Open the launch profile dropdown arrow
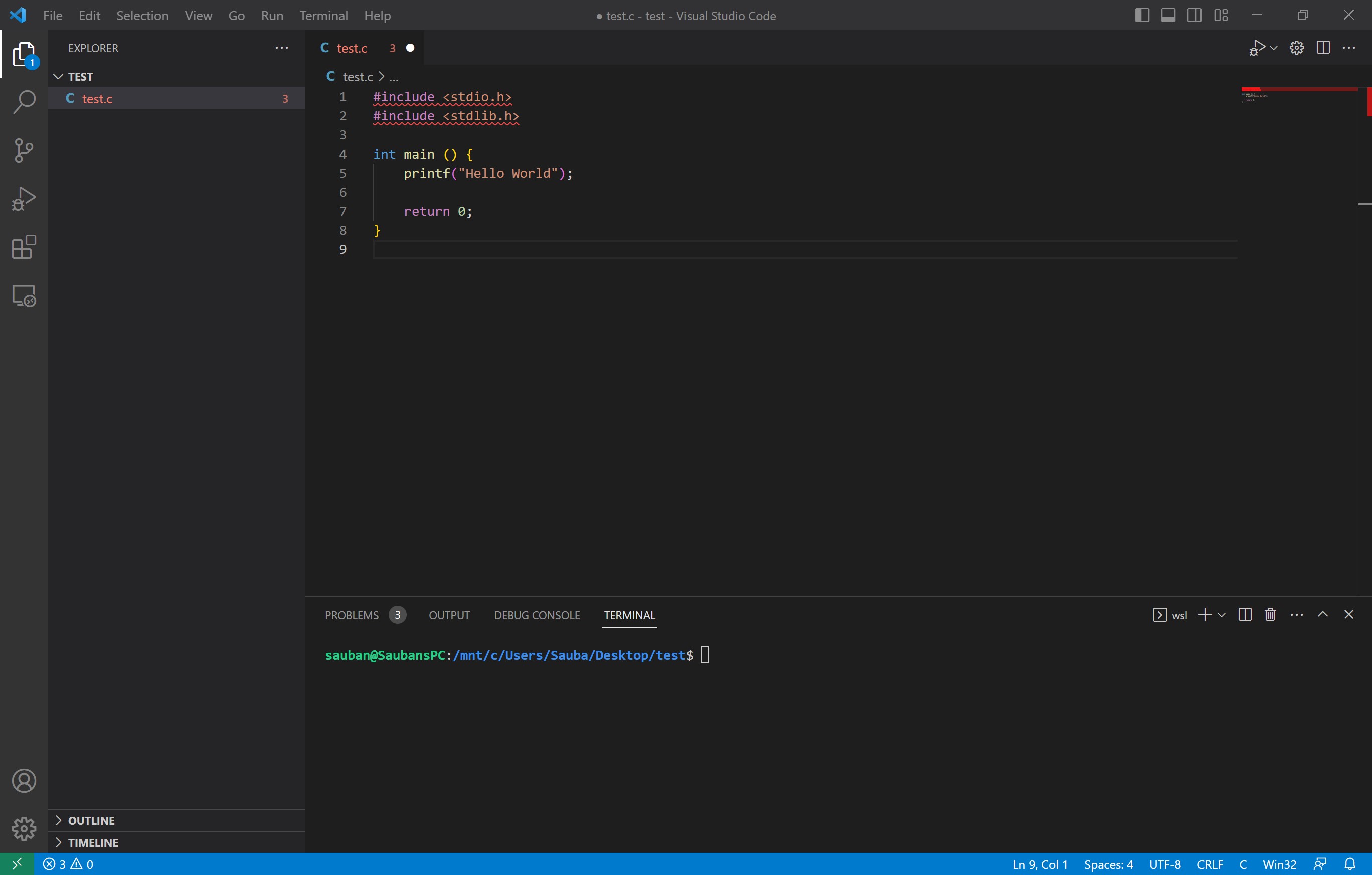The width and height of the screenshot is (1372, 875). click(x=1222, y=615)
